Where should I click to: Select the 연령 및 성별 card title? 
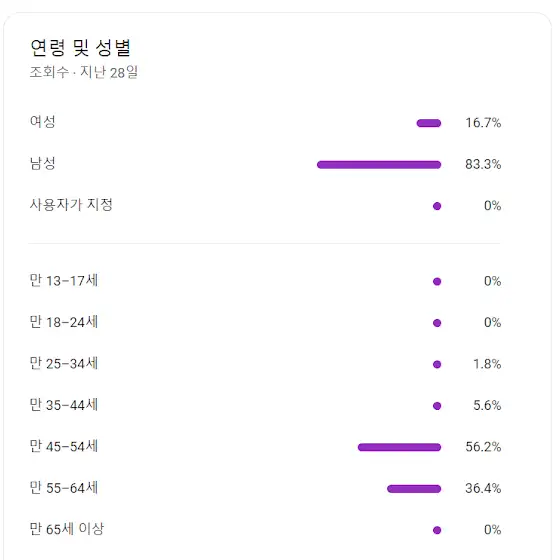(81, 48)
